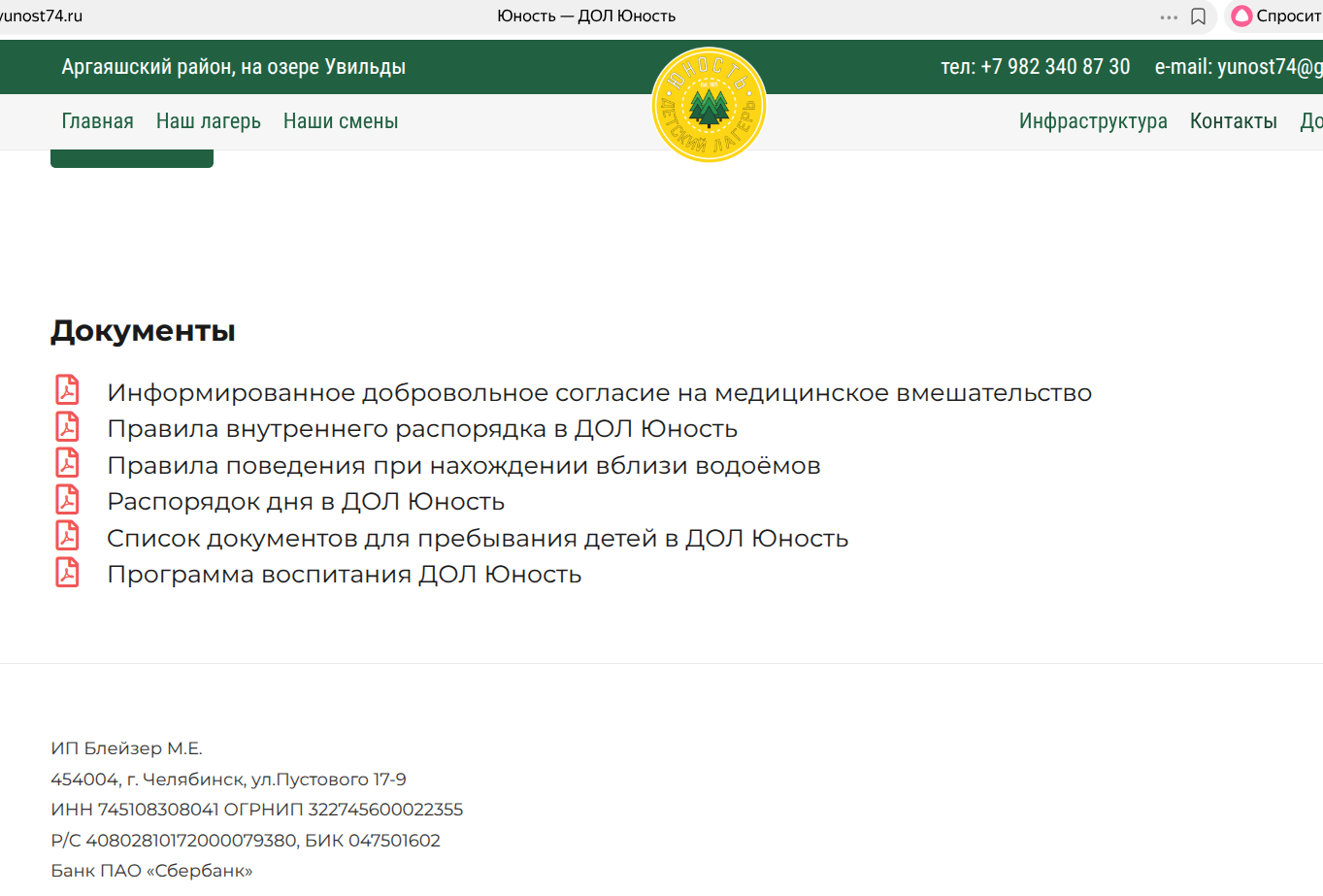
Task: Open the Инфраструктура section
Action: click(x=1093, y=121)
